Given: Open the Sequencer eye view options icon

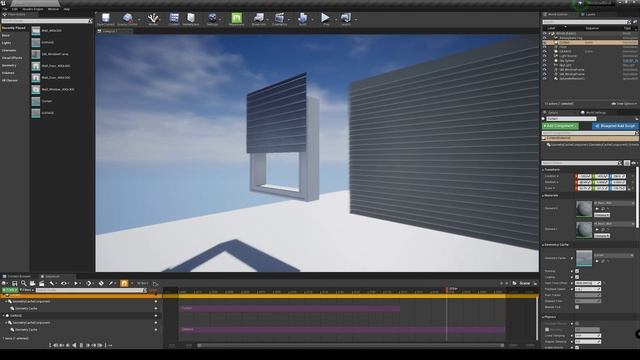Looking at the screenshot, I should coord(64,283).
